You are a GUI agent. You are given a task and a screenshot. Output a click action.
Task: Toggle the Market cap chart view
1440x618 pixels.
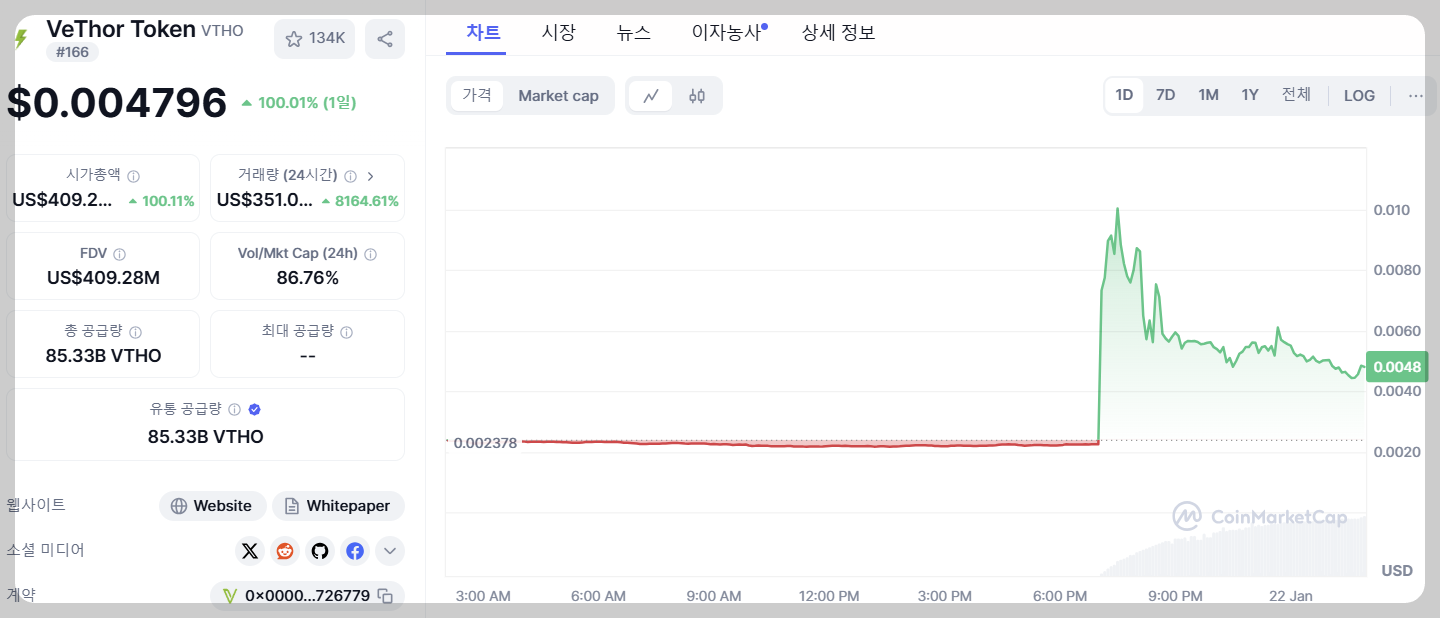tap(559, 95)
